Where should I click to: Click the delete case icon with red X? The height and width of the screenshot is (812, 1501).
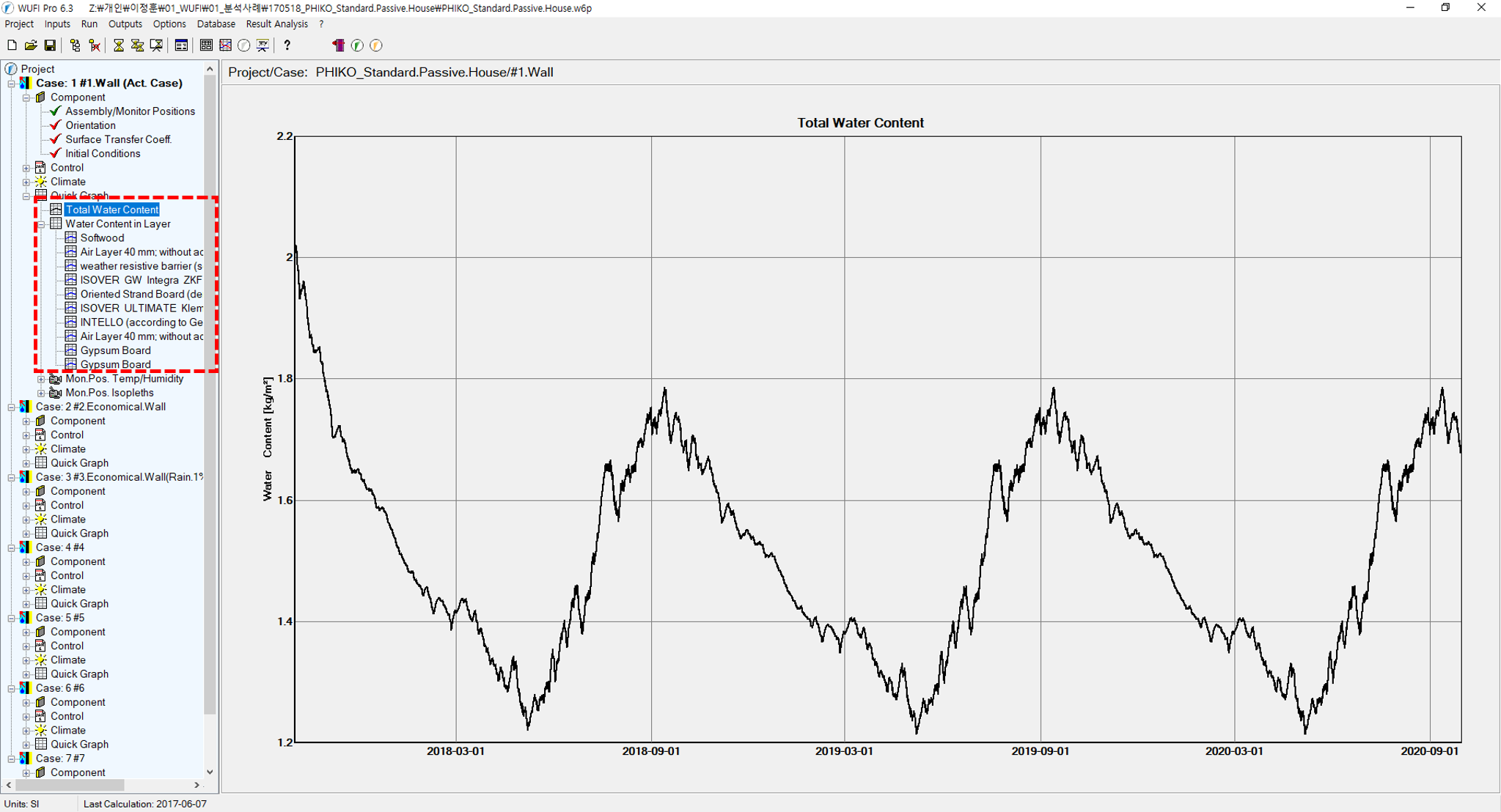95,45
